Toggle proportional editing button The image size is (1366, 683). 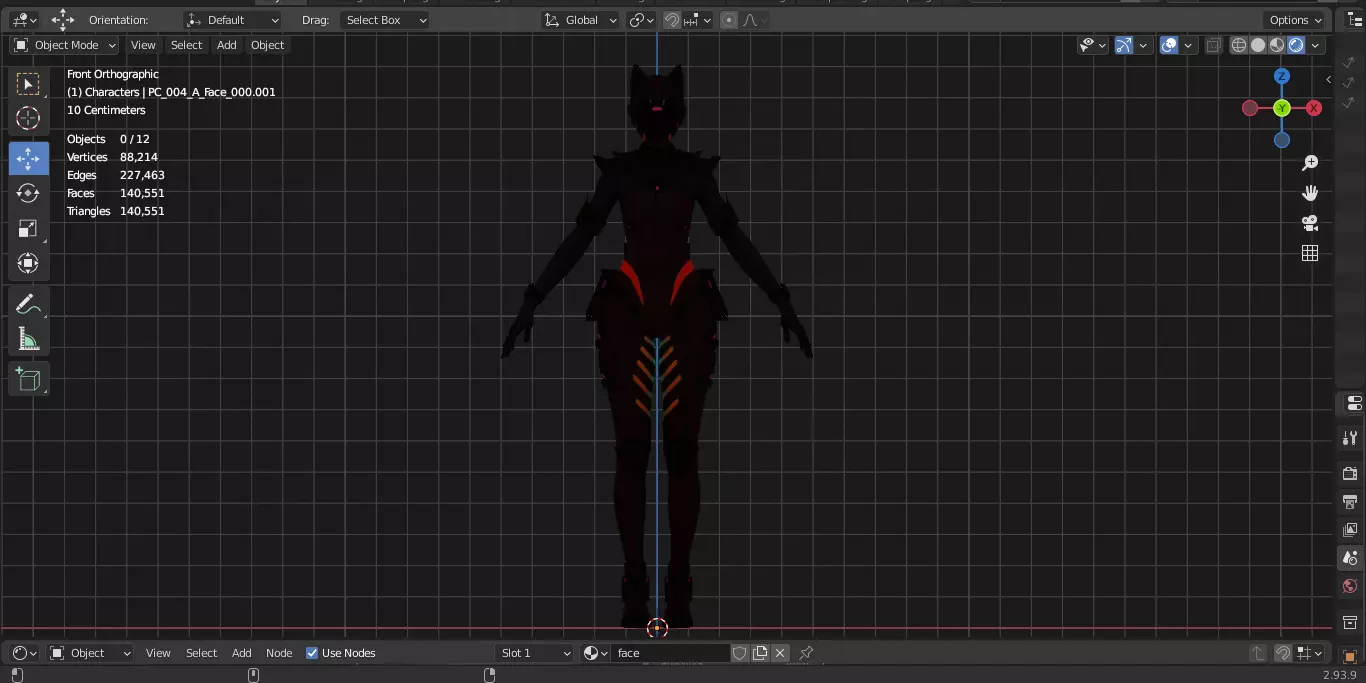(728, 20)
